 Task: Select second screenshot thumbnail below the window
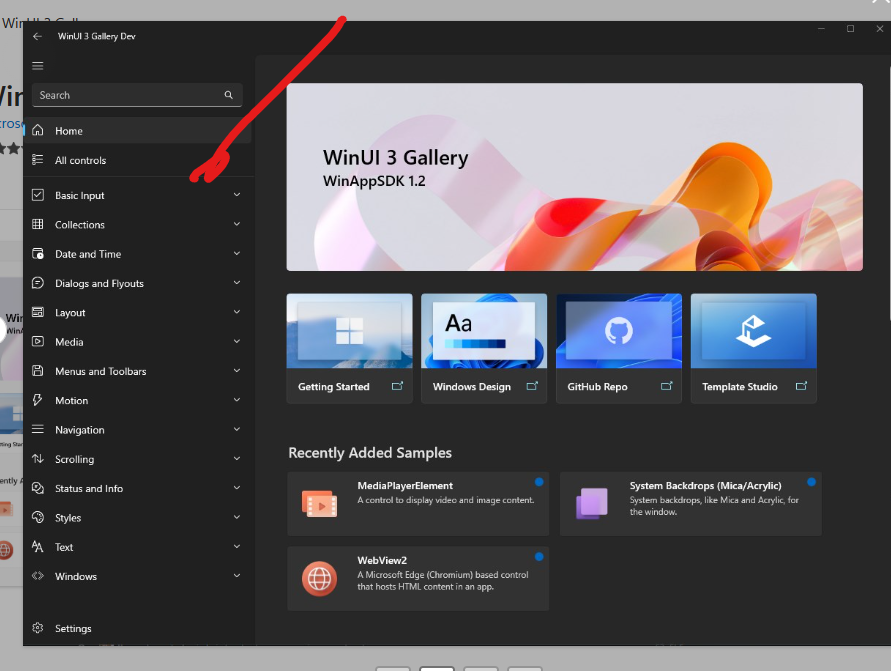(x=436, y=669)
